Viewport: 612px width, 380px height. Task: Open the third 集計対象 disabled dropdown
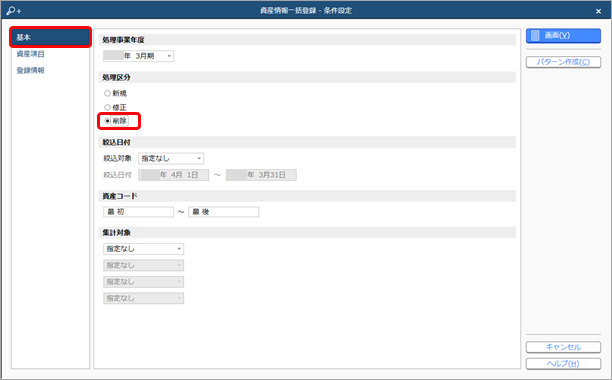[143, 282]
